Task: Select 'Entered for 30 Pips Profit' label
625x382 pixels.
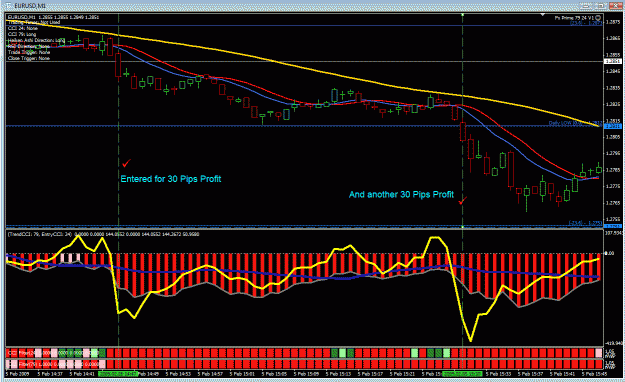Action: tap(171, 179)
